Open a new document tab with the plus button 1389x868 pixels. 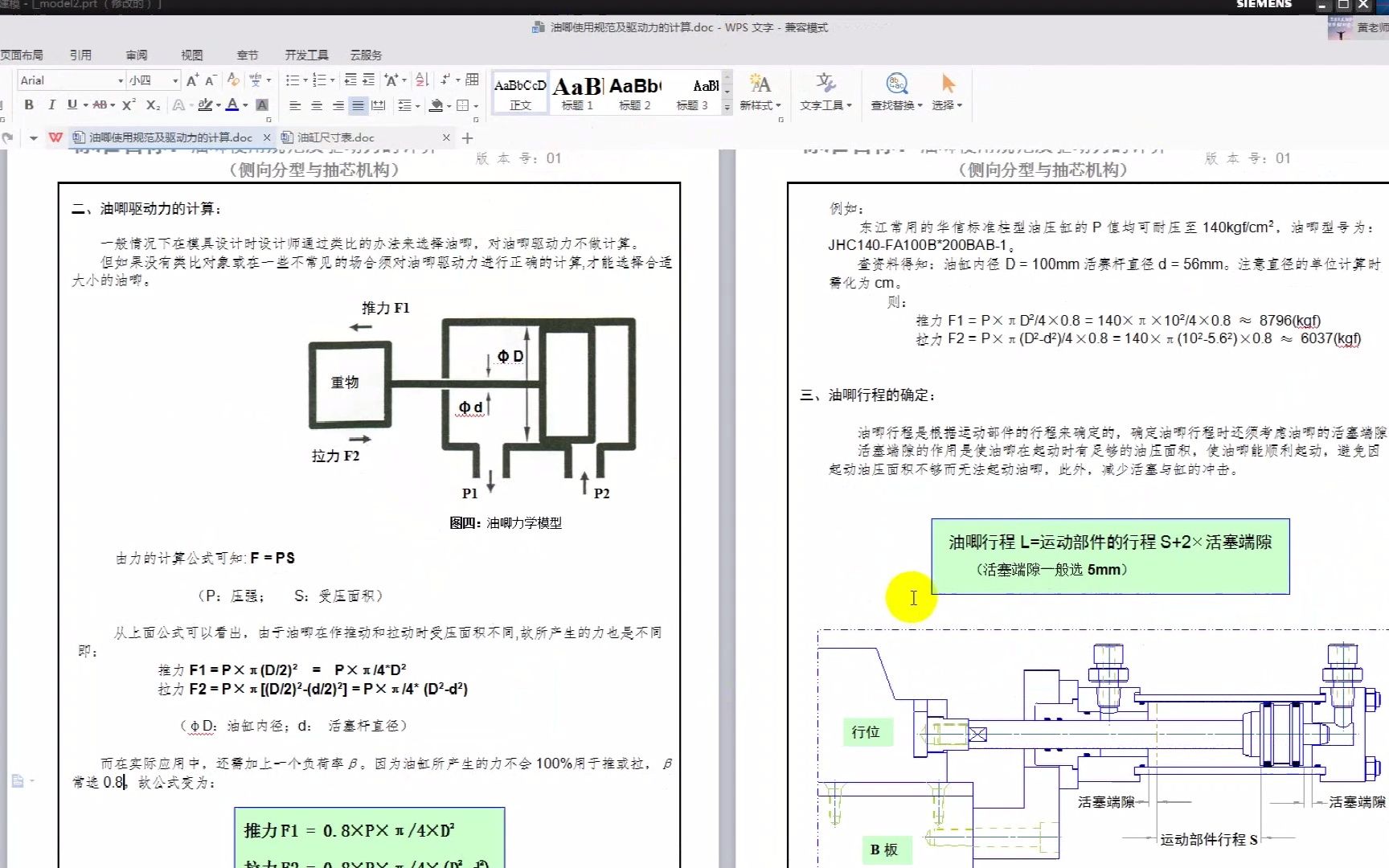click(467, 137)
